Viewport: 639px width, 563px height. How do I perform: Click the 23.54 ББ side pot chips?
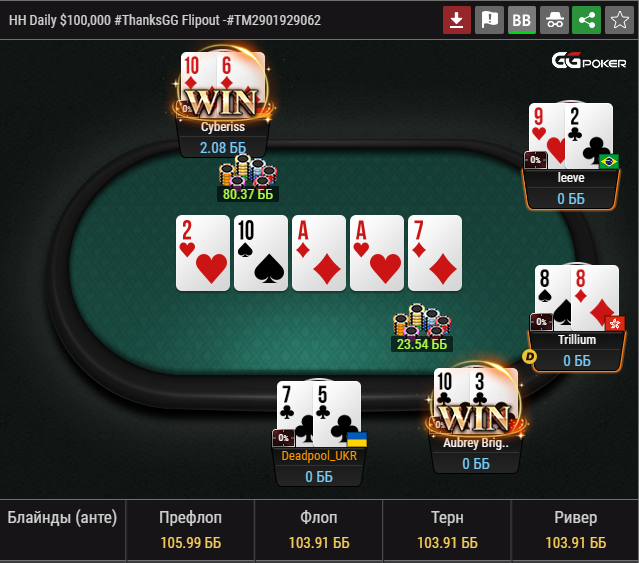[422, 328]
